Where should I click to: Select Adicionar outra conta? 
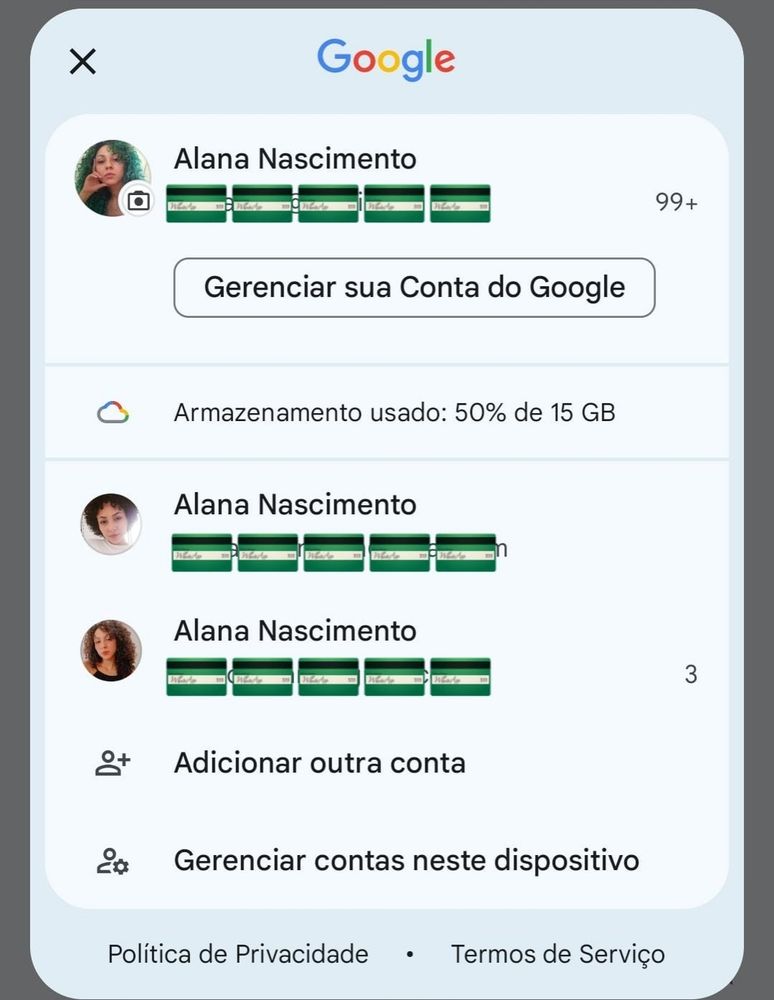pos(320,764)
